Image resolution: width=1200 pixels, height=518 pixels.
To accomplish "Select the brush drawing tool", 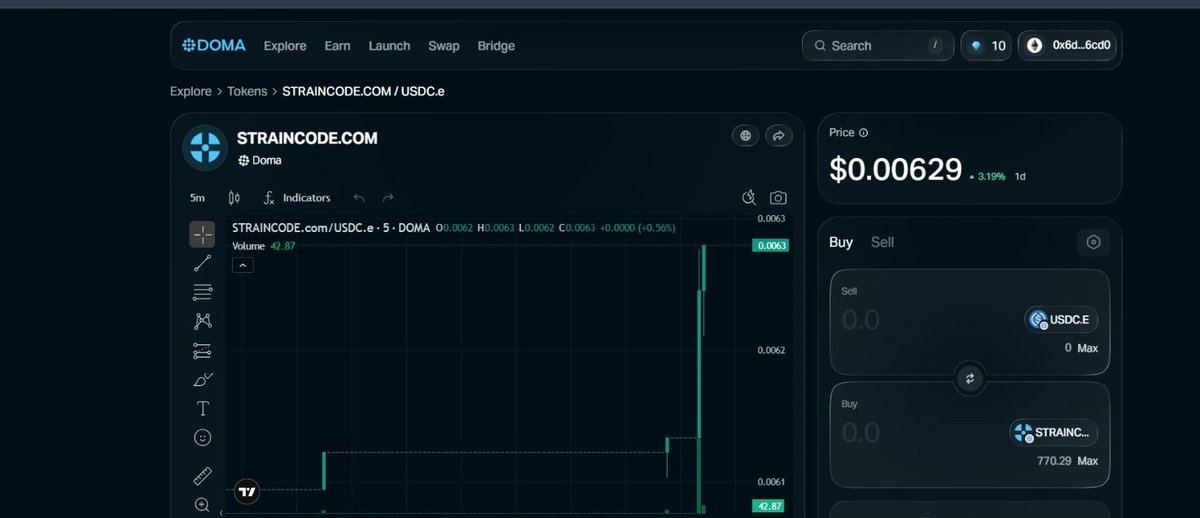I will point(202,380).
